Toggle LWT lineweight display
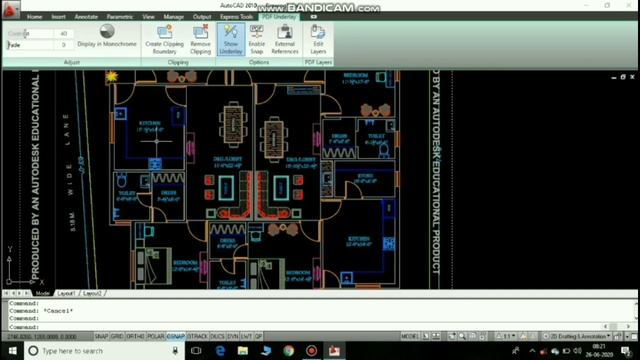Screen dimensions: 640x360 pyautogui.click(x=247, y=336)
